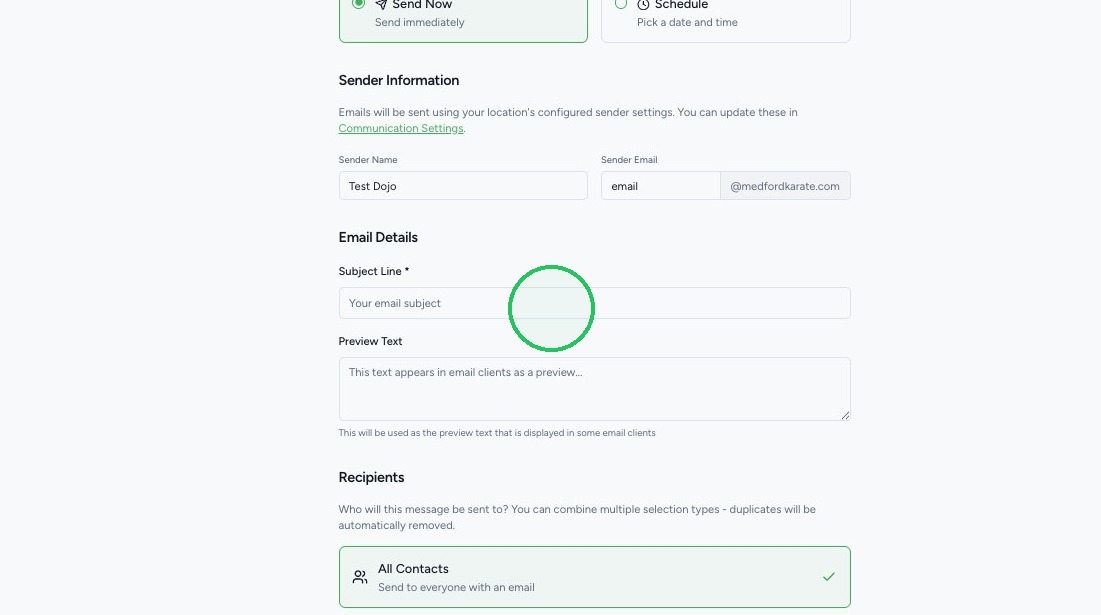Click the Sender Email prefix field

coord(660,186)
